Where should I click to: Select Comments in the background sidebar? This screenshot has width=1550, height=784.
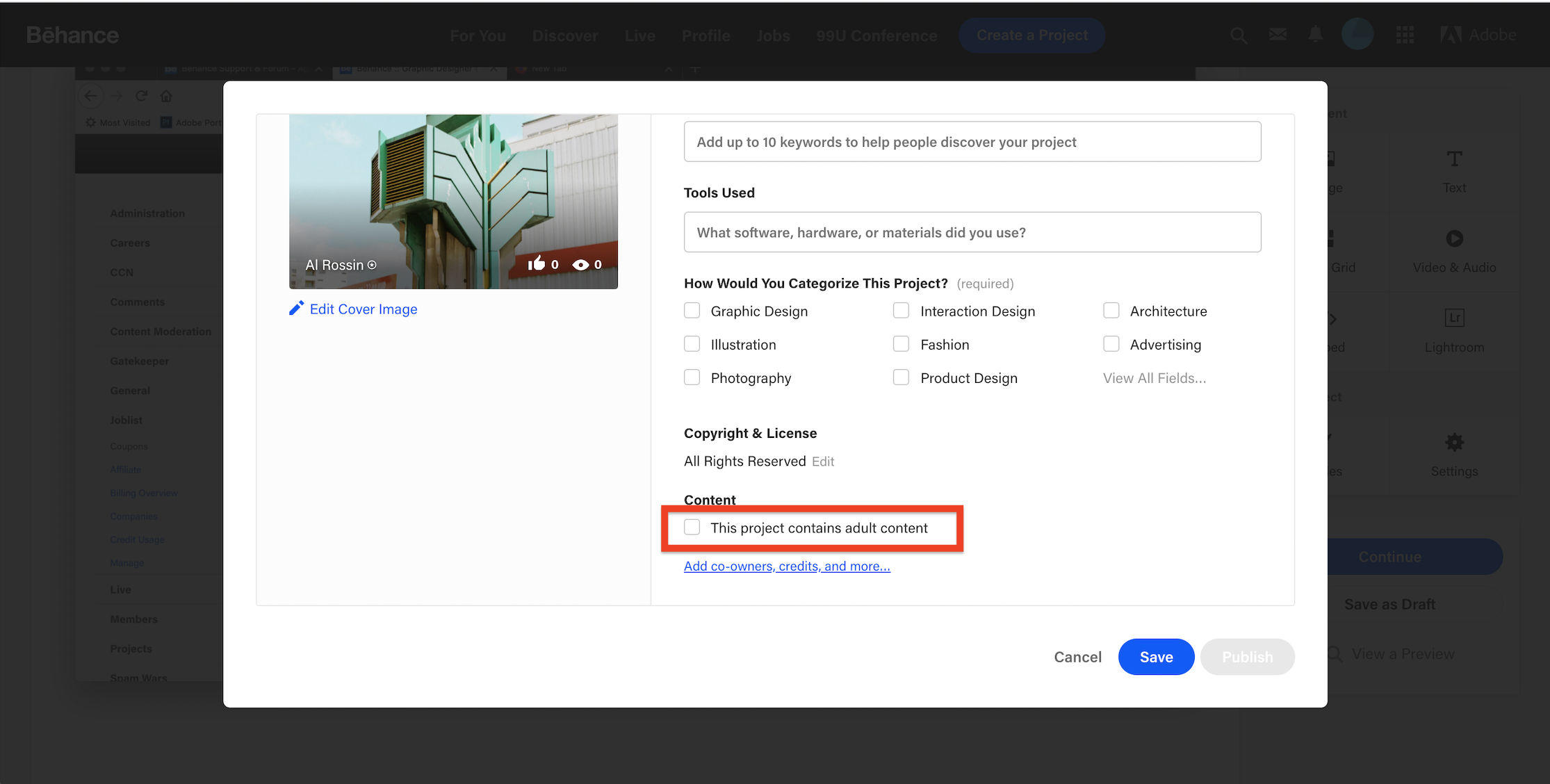(138, 302)
